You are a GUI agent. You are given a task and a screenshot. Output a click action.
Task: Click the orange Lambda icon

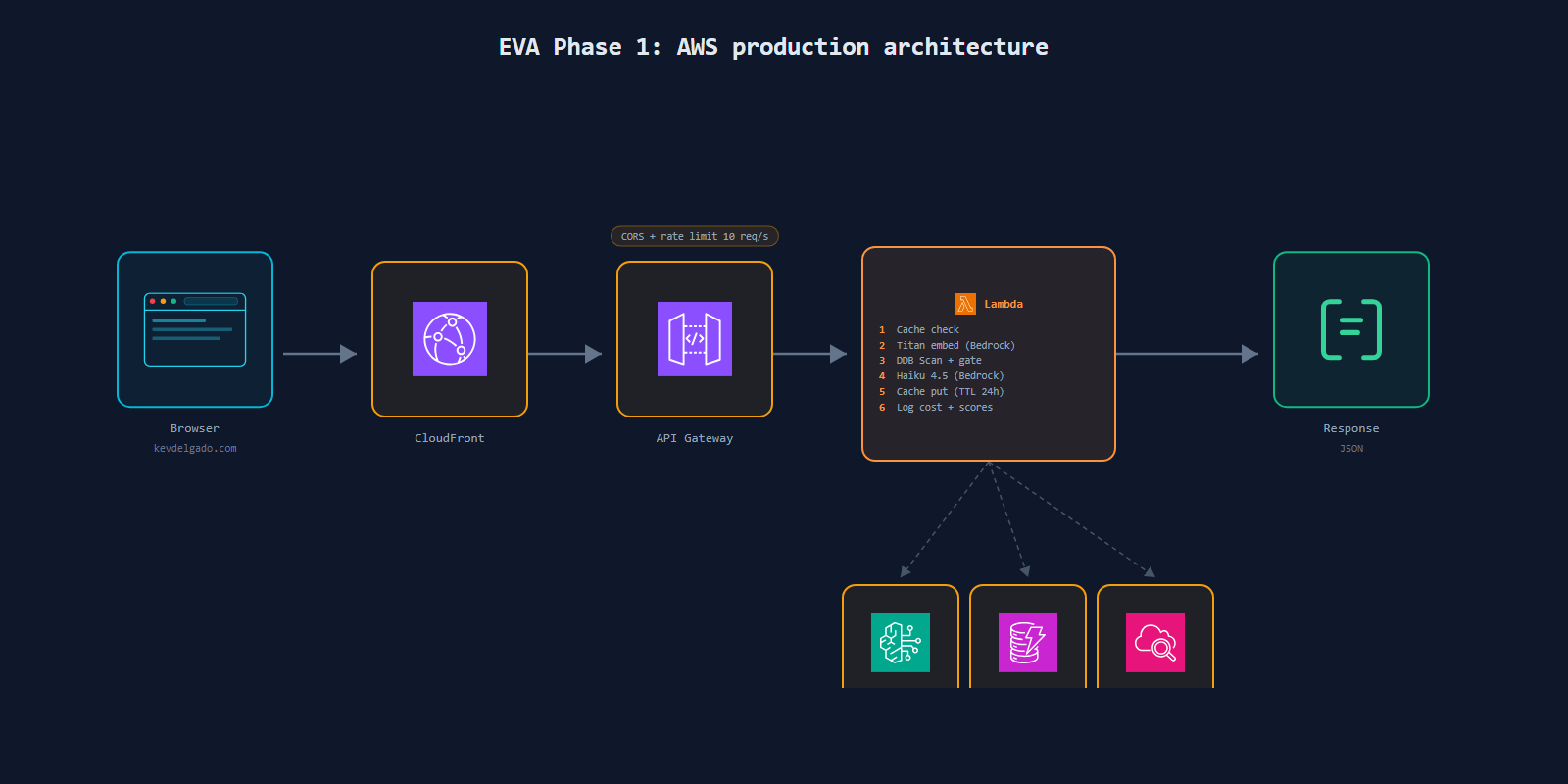[x=965, y=304]
